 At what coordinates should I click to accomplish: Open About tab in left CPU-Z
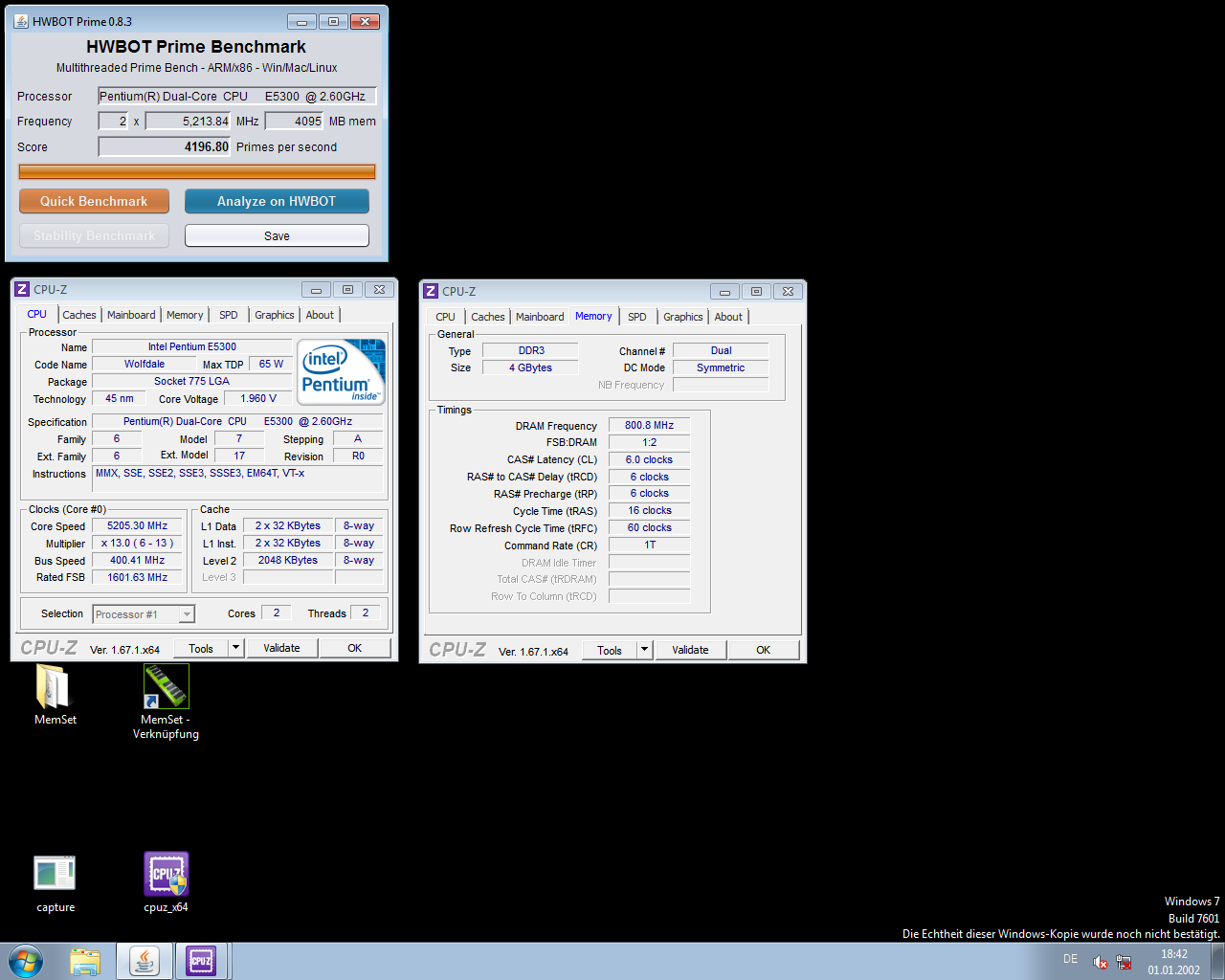[320, 315]
